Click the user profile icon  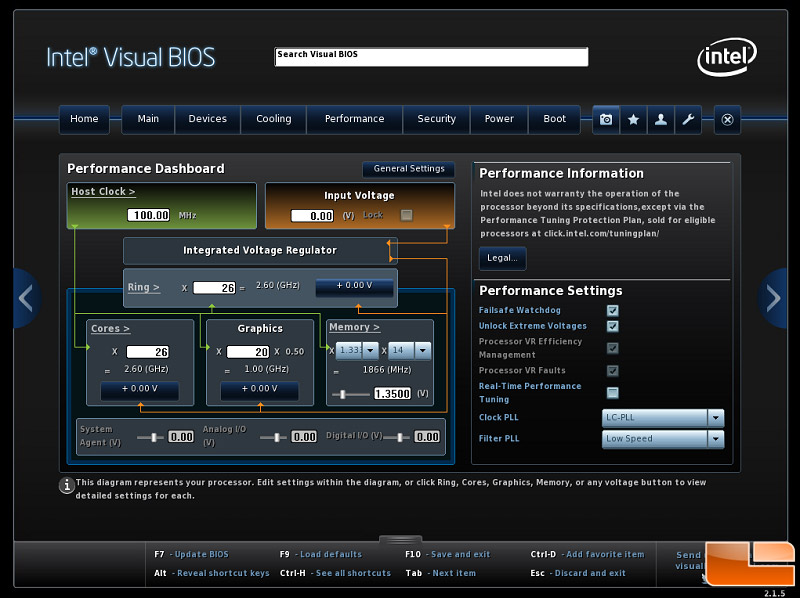[x=661, y=119]
